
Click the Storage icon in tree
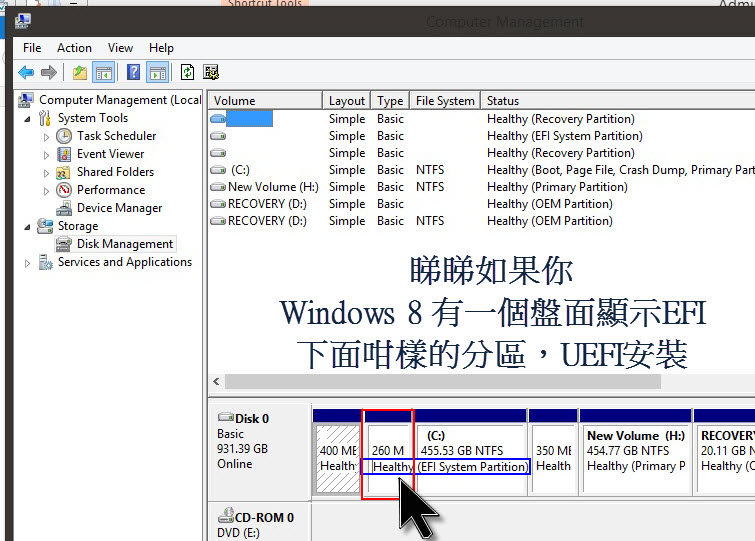tap(45, 226)
